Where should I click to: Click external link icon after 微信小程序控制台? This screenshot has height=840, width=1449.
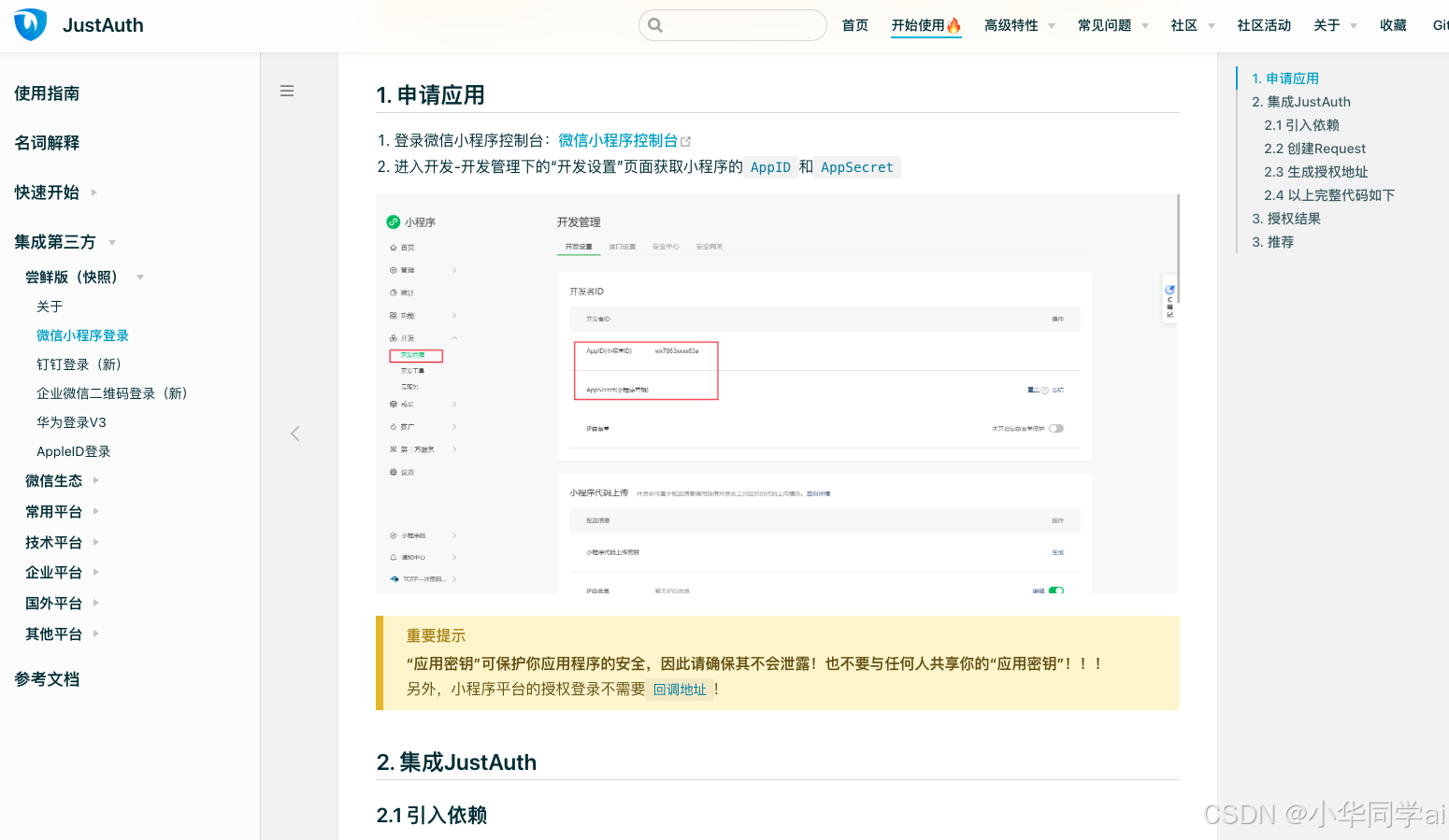(x=685, y=141)
